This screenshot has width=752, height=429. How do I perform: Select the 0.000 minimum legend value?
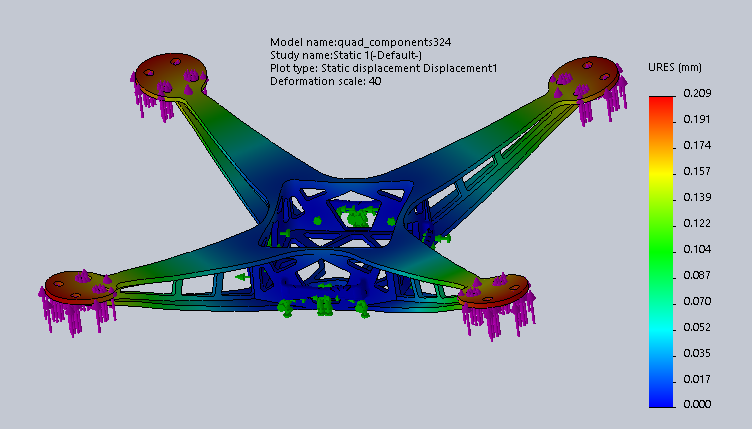click(697, 404)
